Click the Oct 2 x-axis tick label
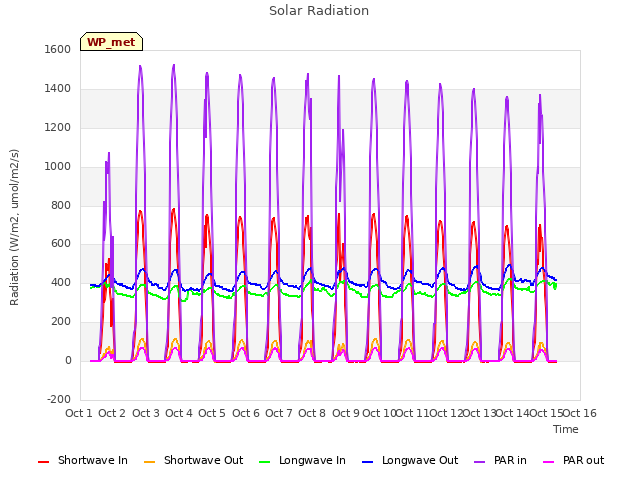Viewport: 640px width, 480px height. (x=112, y=413)
